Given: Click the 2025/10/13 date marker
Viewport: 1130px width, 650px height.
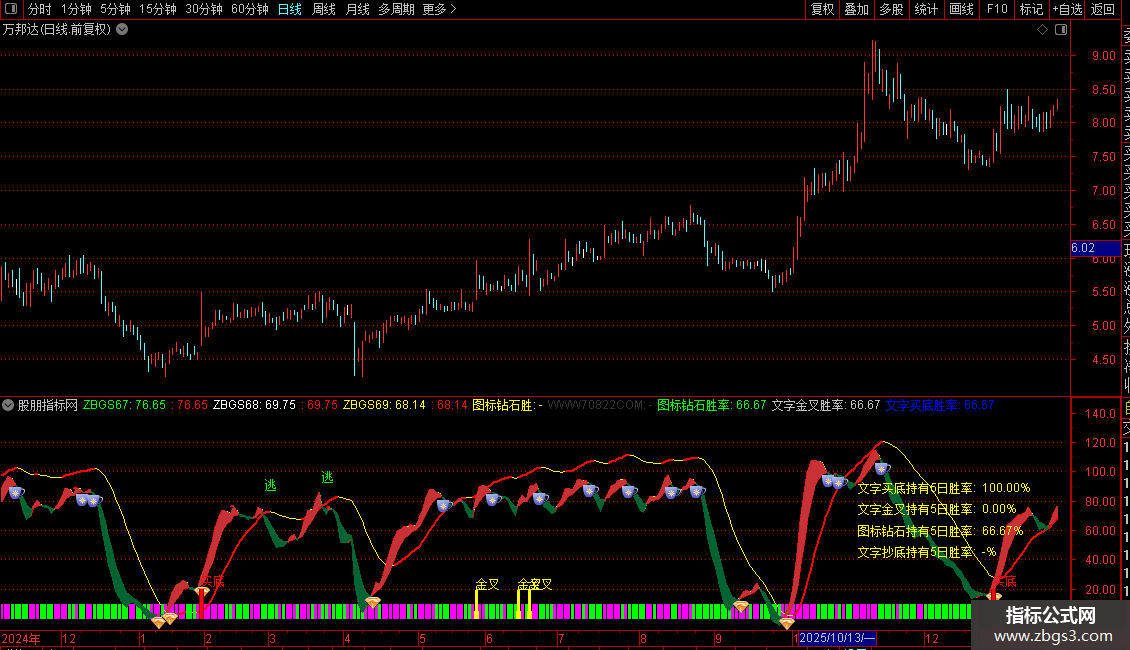Looking at the screenshot, I should (837, 638).
